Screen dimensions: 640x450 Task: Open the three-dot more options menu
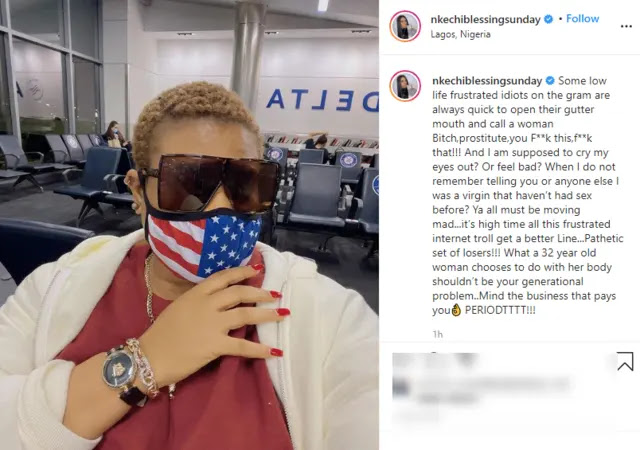[x=626, y=27]
